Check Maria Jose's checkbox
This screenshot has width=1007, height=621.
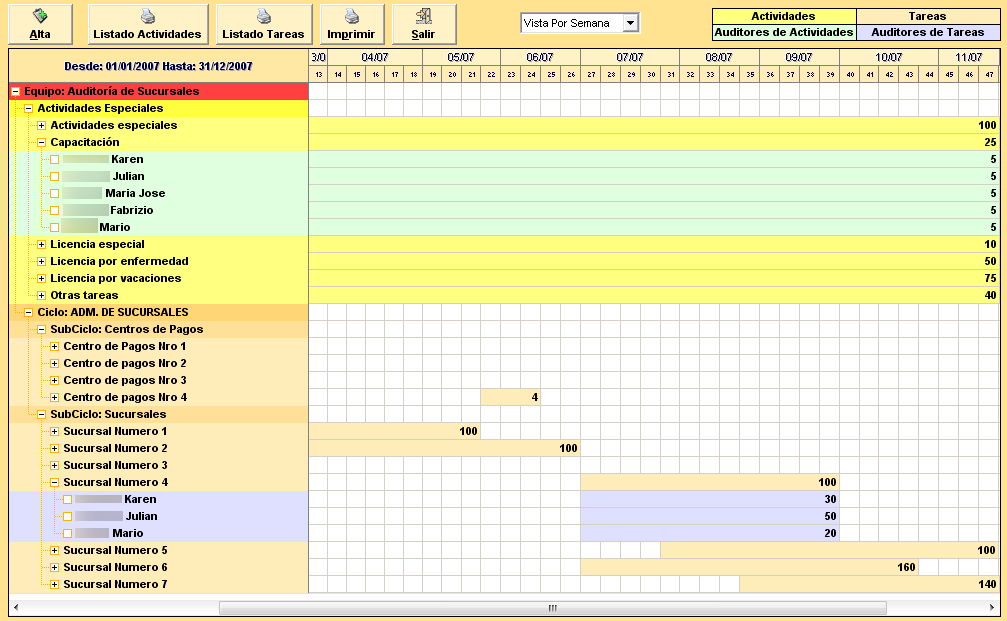click(55, 193)
